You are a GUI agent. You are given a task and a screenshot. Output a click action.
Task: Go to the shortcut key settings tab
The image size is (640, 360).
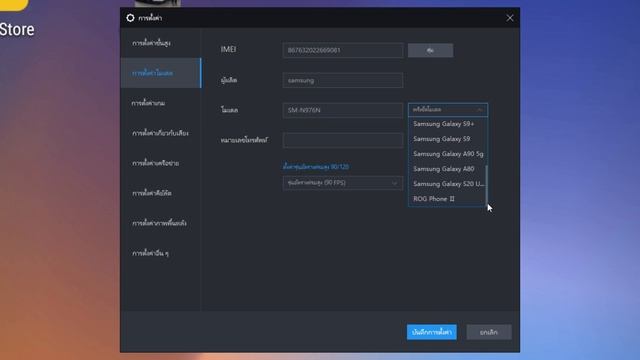161,193
